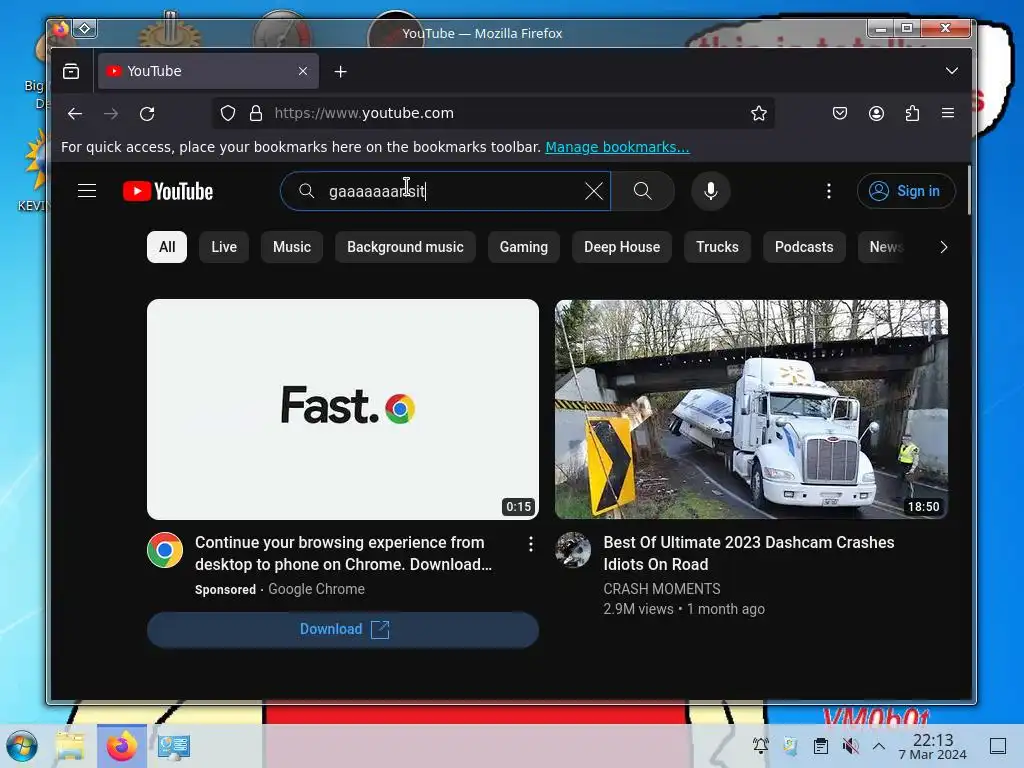Expand the hidden tray icons arrow
1024x768 pixels.
879,746
